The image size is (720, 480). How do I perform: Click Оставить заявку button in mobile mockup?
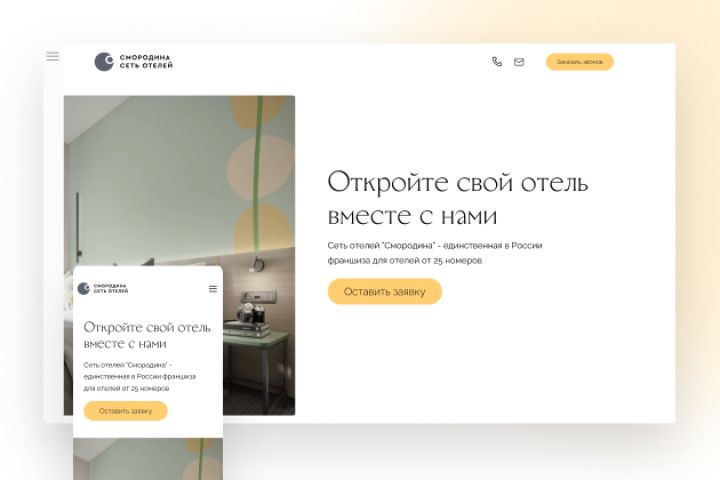click(x=125, y=411)
